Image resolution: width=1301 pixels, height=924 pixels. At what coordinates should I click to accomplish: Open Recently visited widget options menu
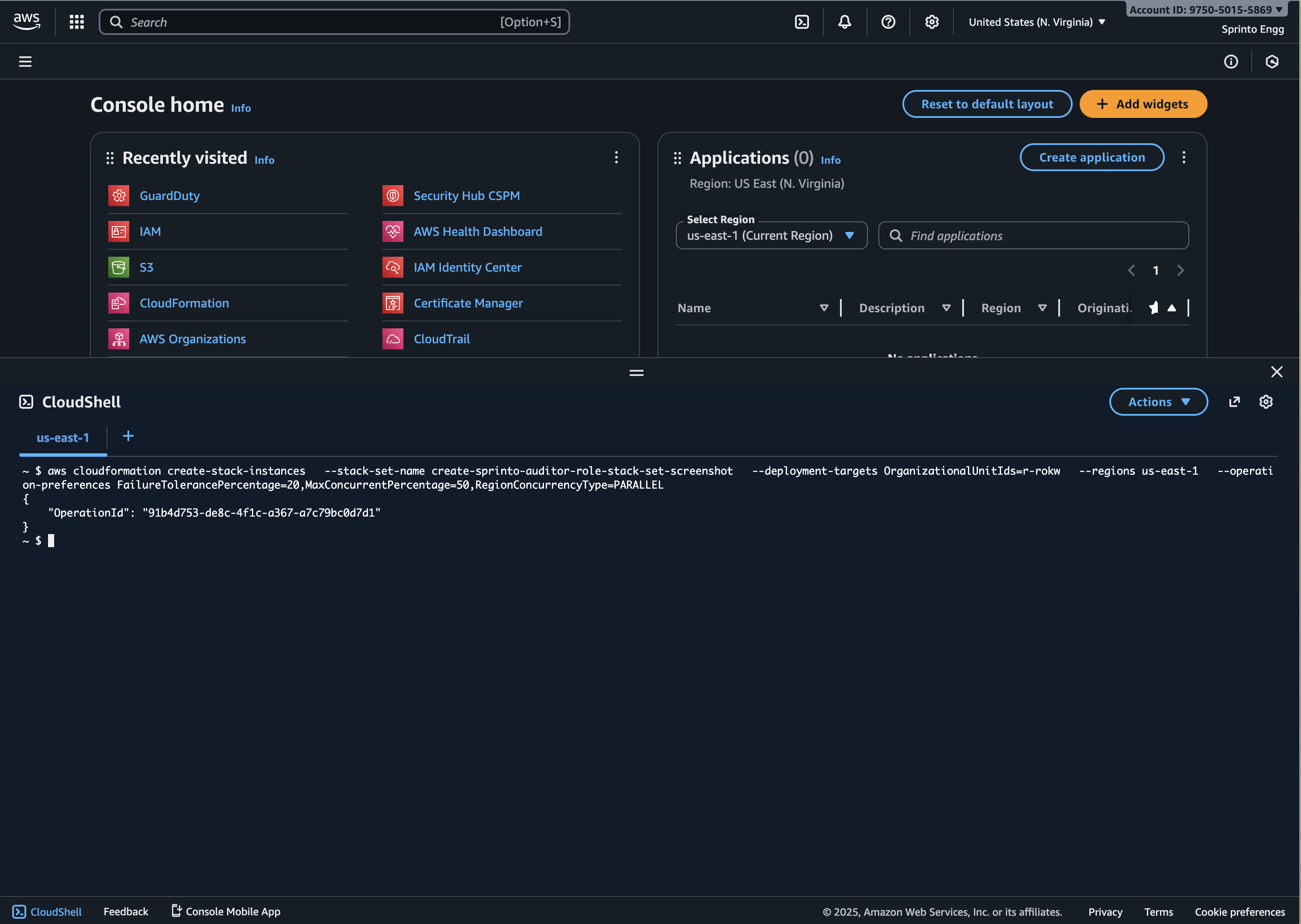pyautogui.click(x=616, y=158)
